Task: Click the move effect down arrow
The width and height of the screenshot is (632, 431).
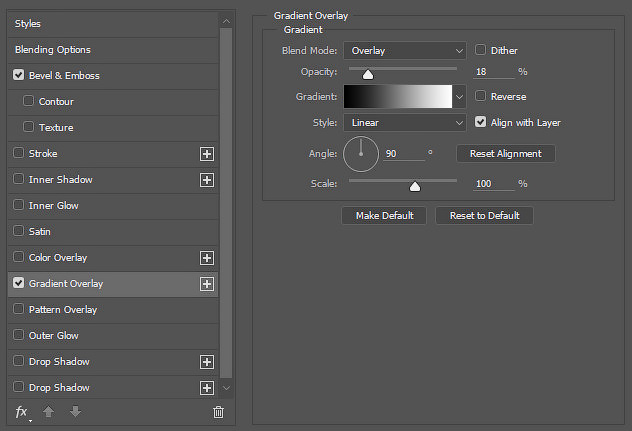Action: point(75,412)
